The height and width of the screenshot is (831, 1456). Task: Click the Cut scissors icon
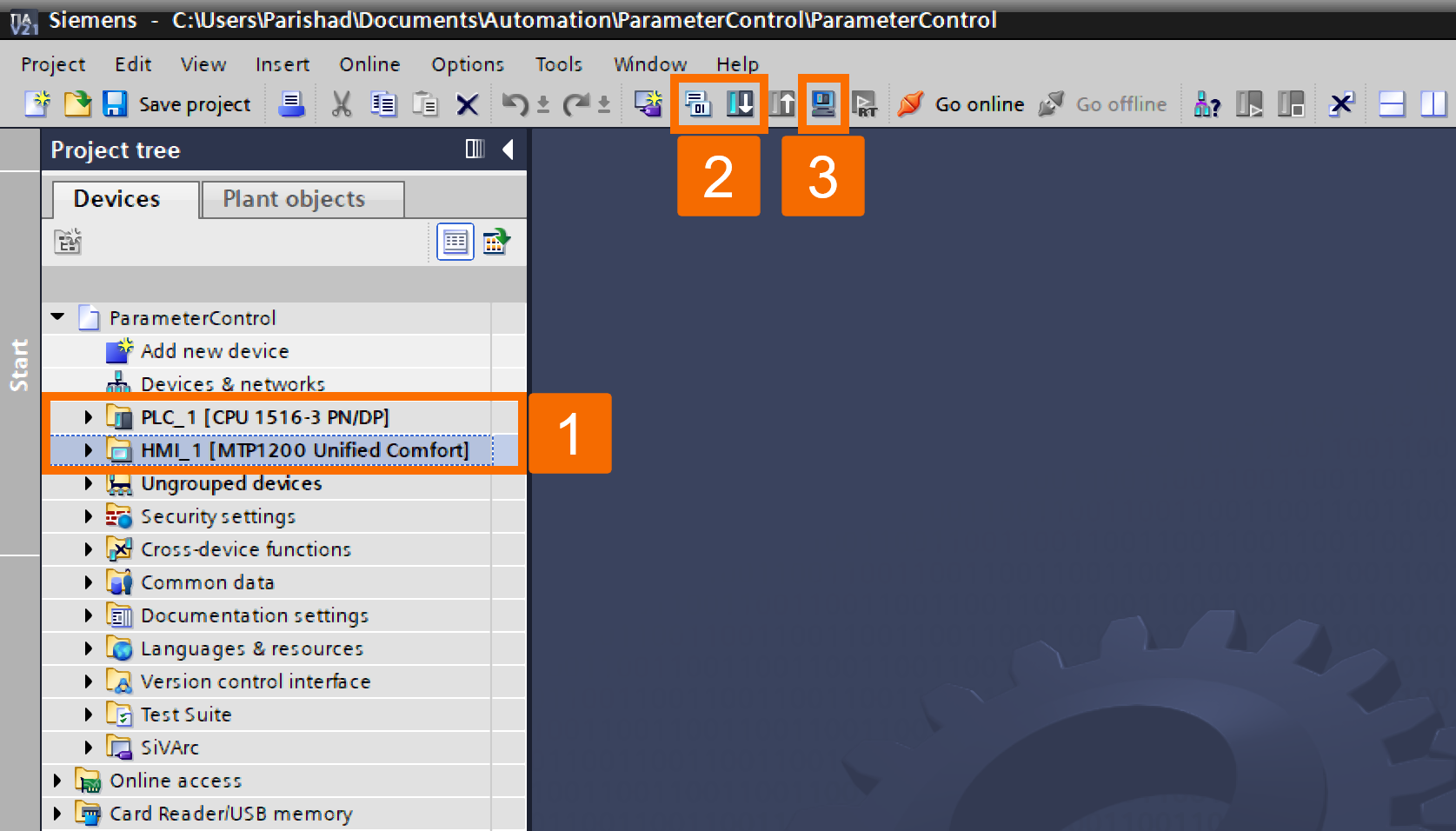click(x=342, y=104)
